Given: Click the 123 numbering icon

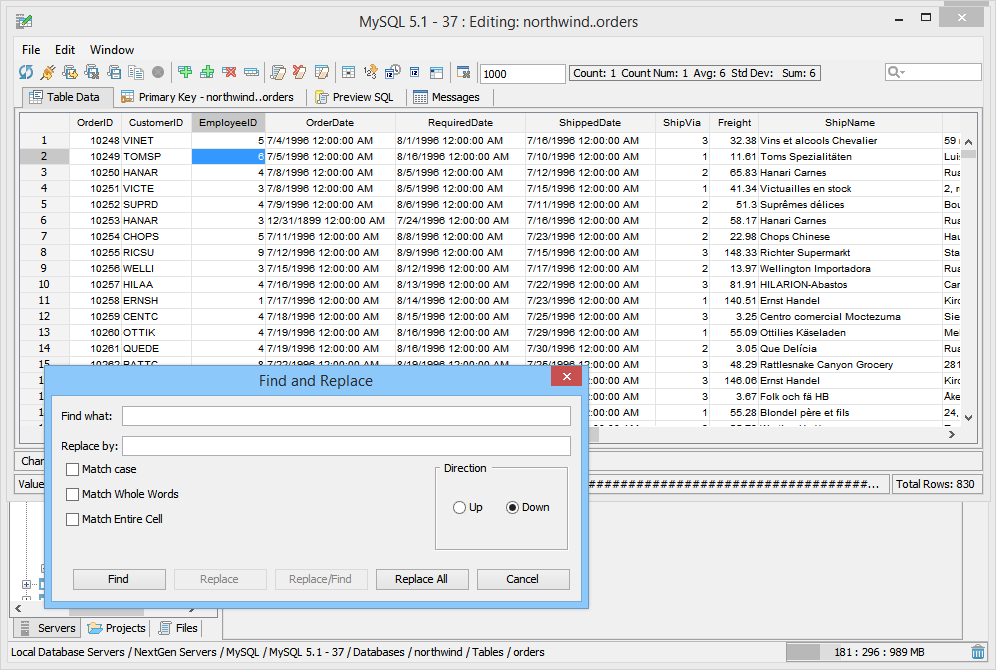Looking at the screenshot, I should tap(370, 72).
